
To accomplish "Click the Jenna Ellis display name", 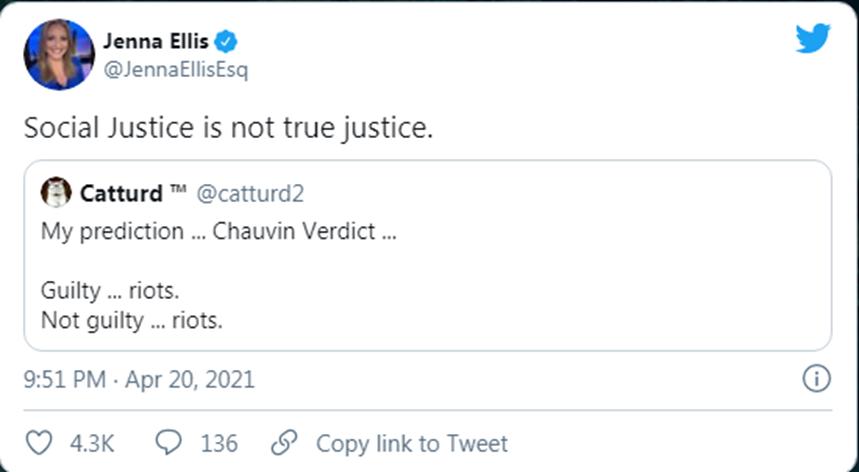I will (x=156, y=43).
